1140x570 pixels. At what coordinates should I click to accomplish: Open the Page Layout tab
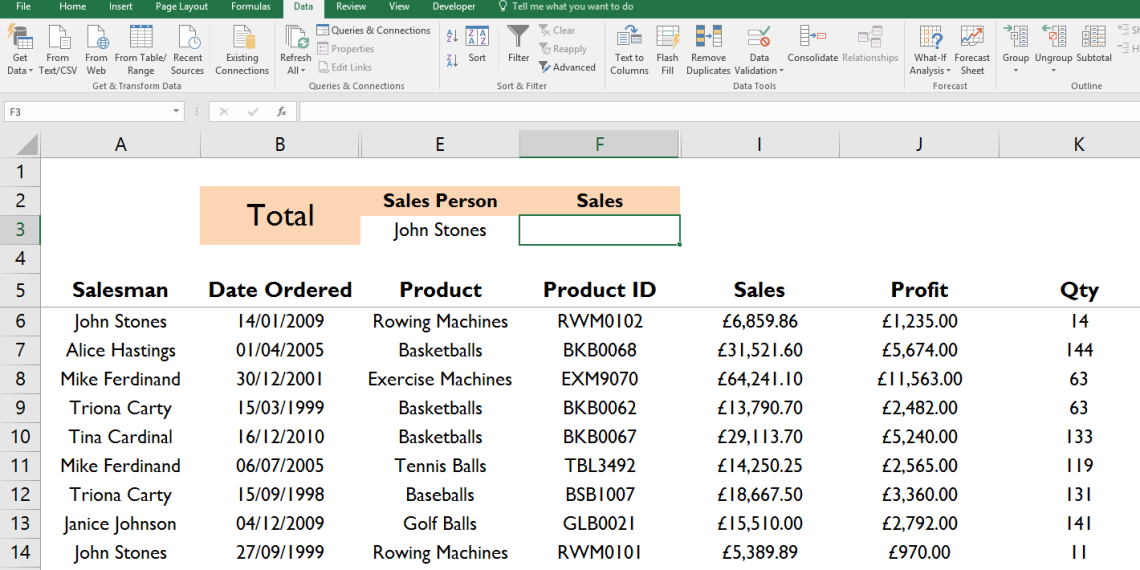(181, 7)
